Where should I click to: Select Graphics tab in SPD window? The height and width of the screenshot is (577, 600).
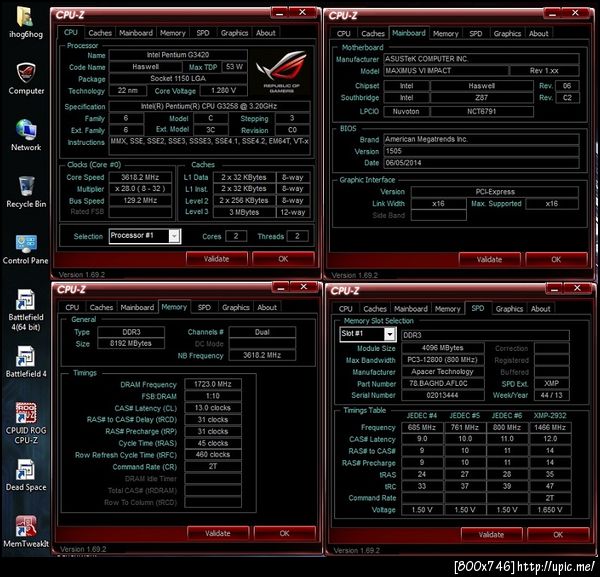click(509, 309)
